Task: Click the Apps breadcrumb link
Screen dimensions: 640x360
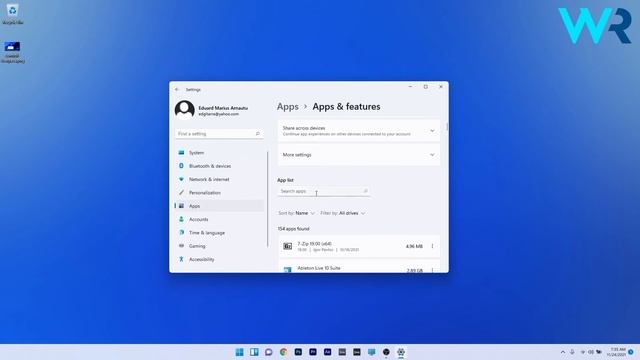Action: [x=288, y=107]
